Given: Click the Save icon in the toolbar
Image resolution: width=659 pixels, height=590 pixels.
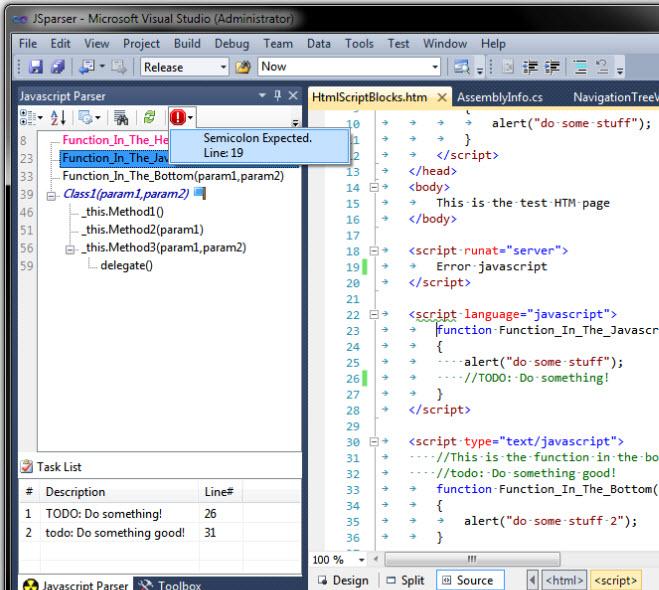Looking at the screenshot, I should pos(36,67).
